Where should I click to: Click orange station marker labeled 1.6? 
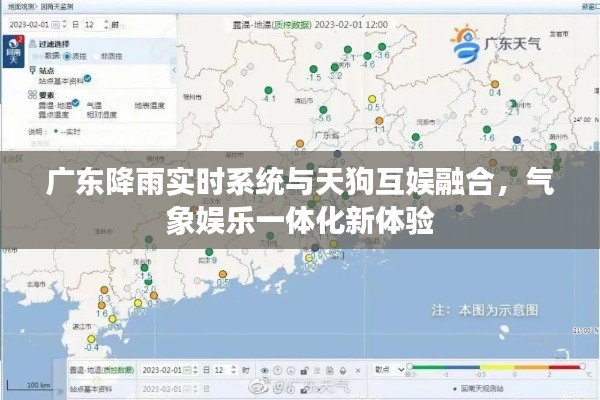101,305
